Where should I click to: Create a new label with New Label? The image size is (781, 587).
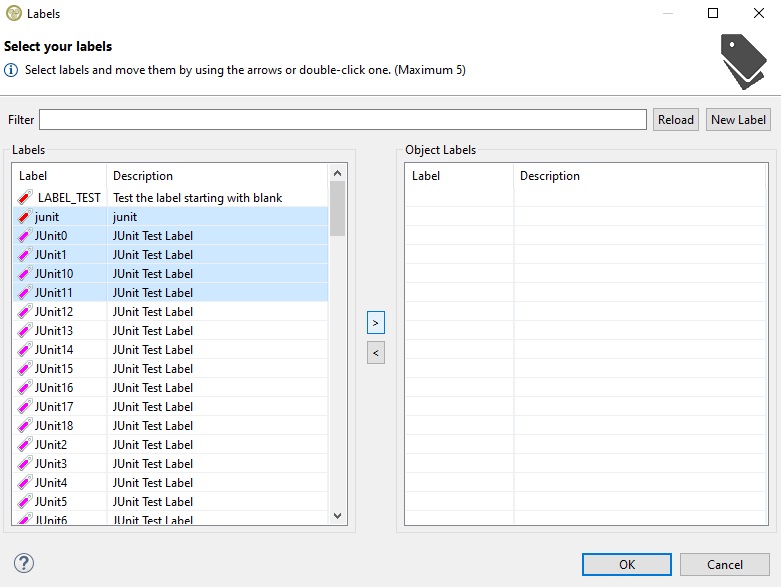tap(738, 120)
